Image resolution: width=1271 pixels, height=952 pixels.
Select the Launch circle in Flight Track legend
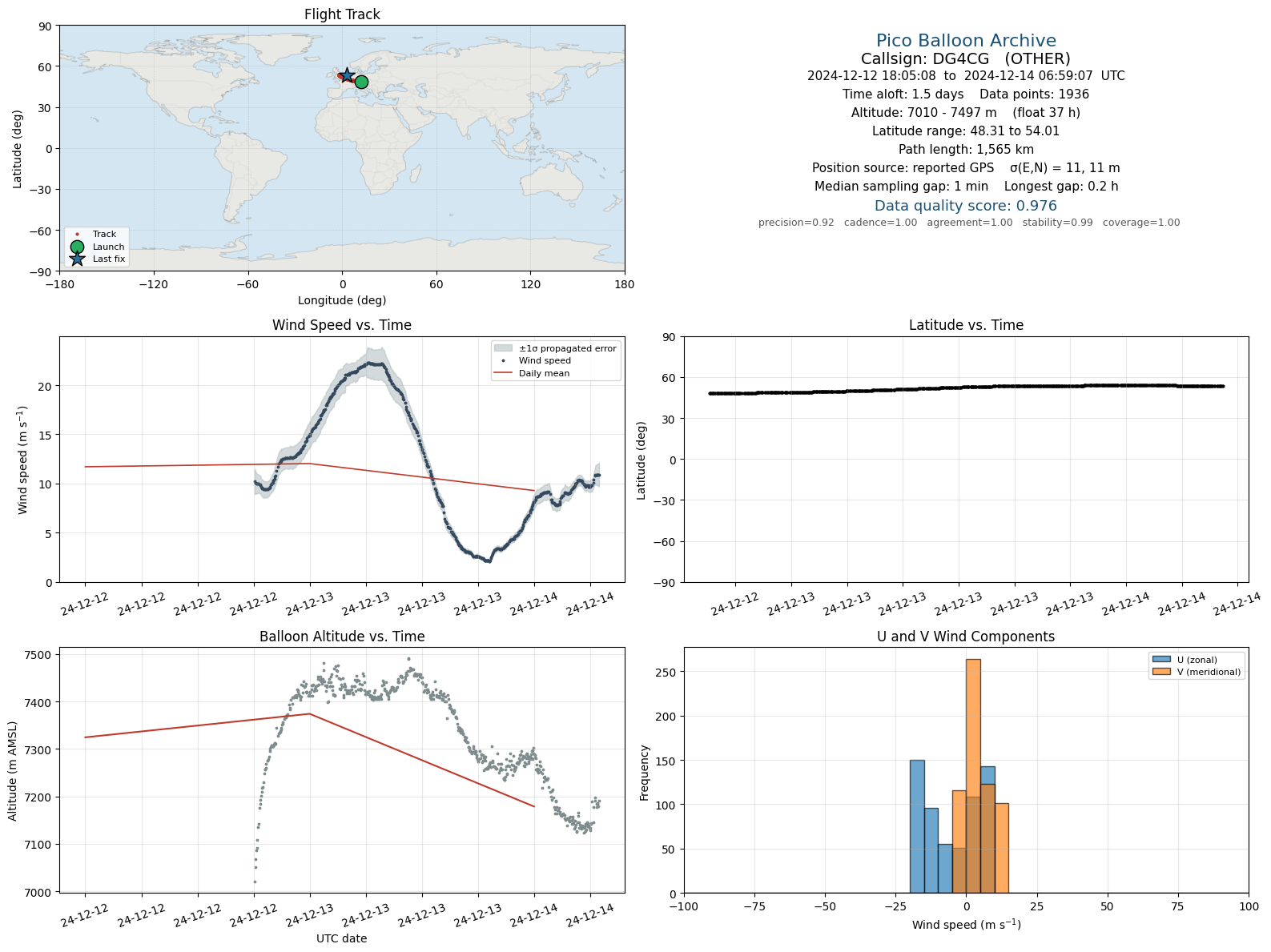pyautogui.click(x=77, y=247)
